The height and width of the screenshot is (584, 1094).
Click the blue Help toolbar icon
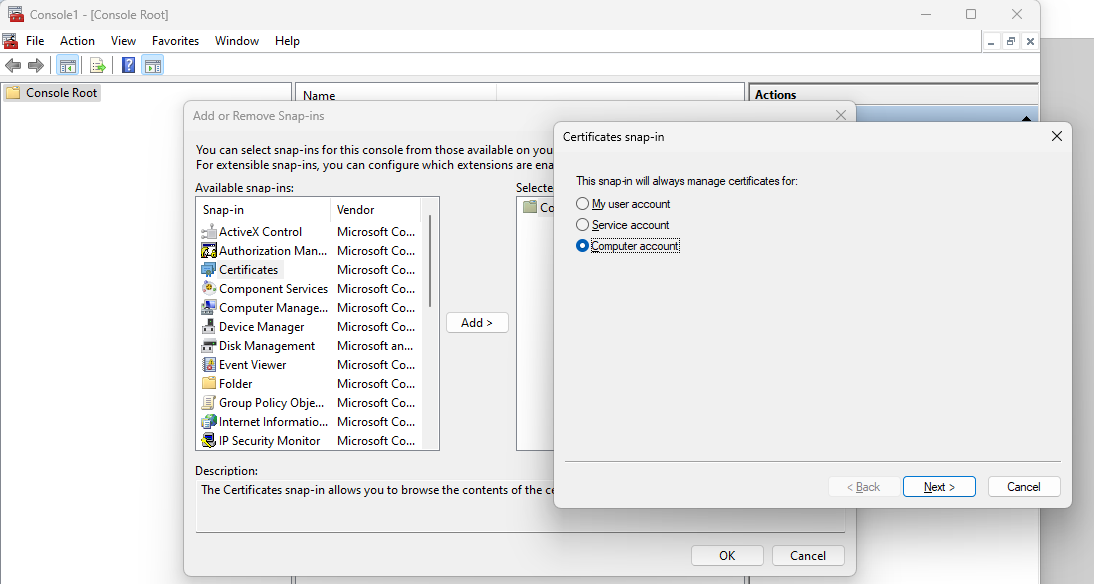[128, 66]
